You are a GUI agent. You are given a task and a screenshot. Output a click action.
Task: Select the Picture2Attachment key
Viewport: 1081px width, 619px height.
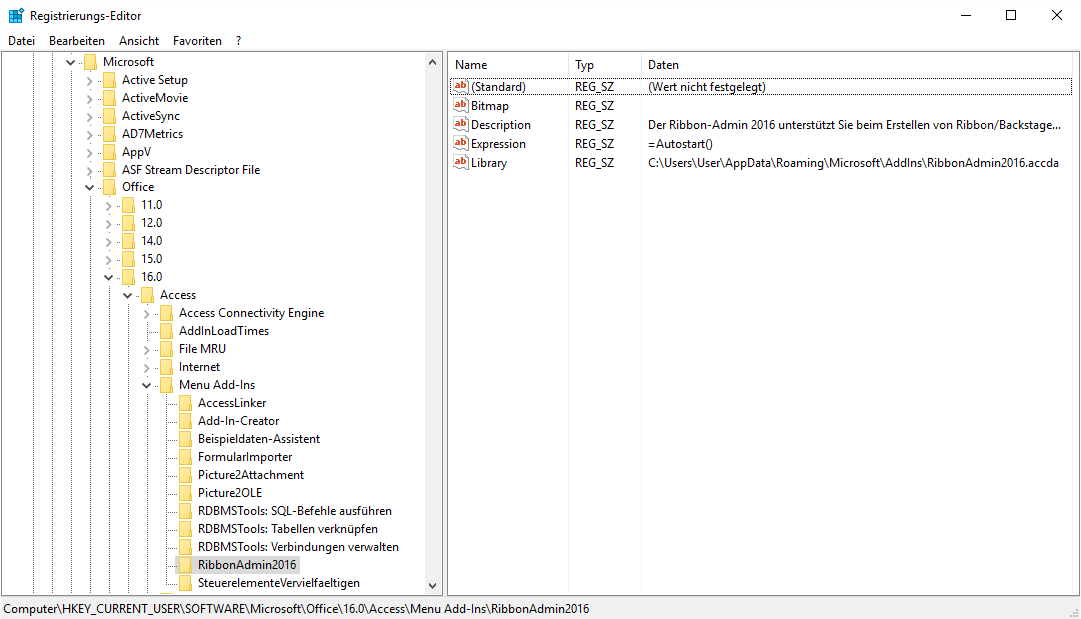(x=251, y=475)
